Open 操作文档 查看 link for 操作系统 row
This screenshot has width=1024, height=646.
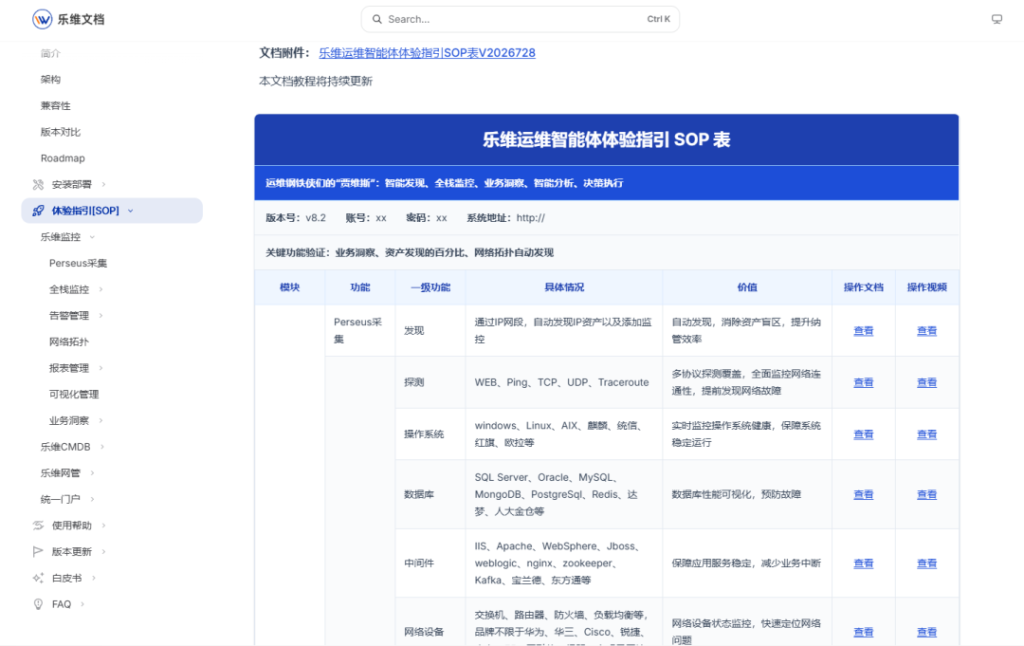(x=863, y=434)
